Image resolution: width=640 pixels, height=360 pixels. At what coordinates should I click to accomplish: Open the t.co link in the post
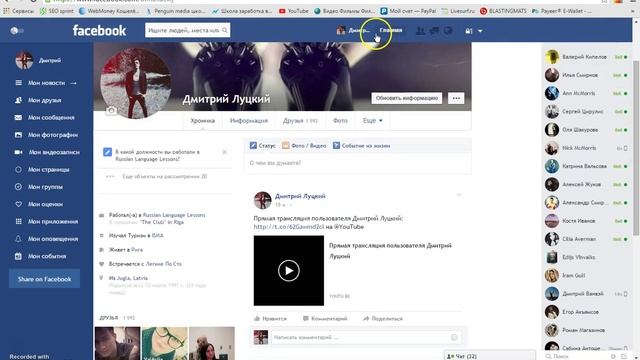coord(289,227)
